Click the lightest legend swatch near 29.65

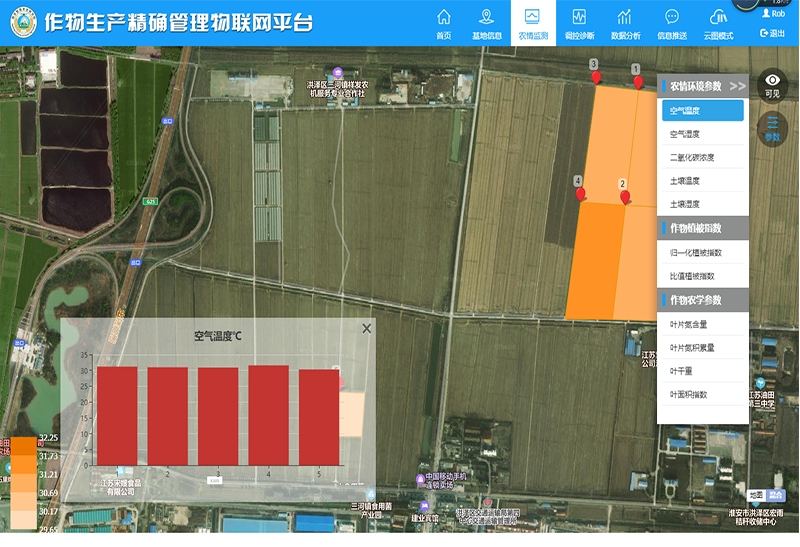click(x=24, y=520)
